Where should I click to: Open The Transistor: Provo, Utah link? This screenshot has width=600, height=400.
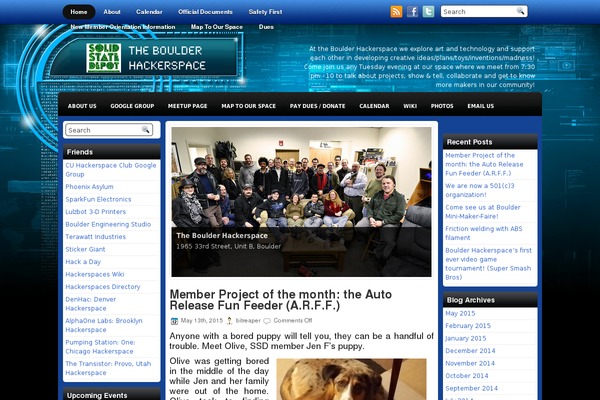coord(108,368)
